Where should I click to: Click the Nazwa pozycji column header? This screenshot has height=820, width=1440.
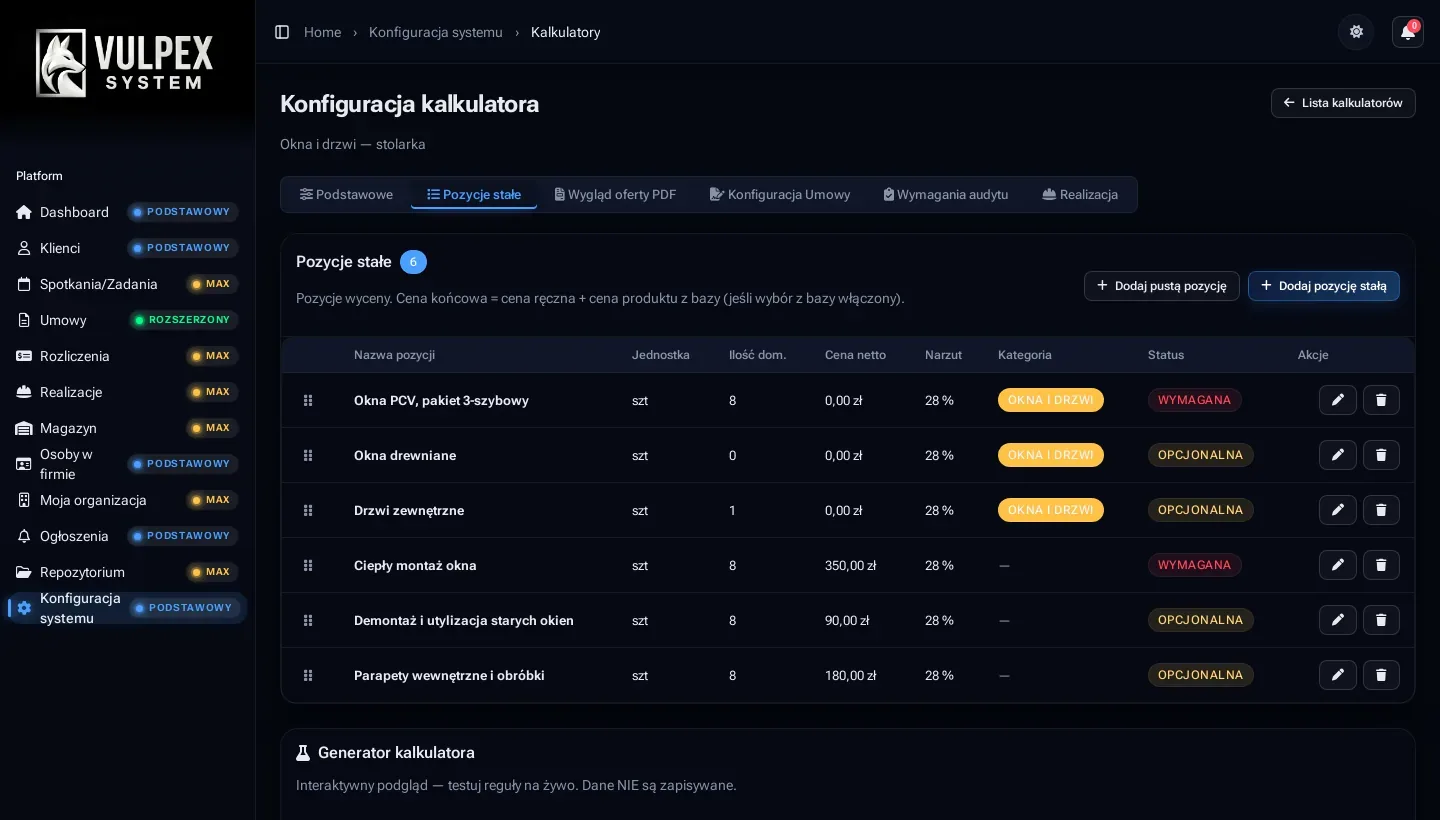coord(394,355)
